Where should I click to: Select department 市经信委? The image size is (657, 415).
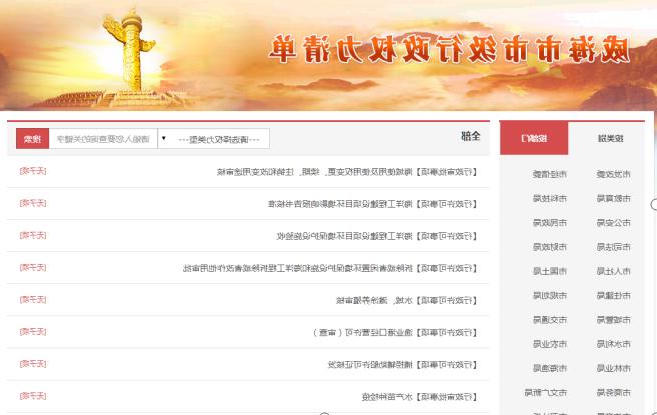(x=550, y=174)
